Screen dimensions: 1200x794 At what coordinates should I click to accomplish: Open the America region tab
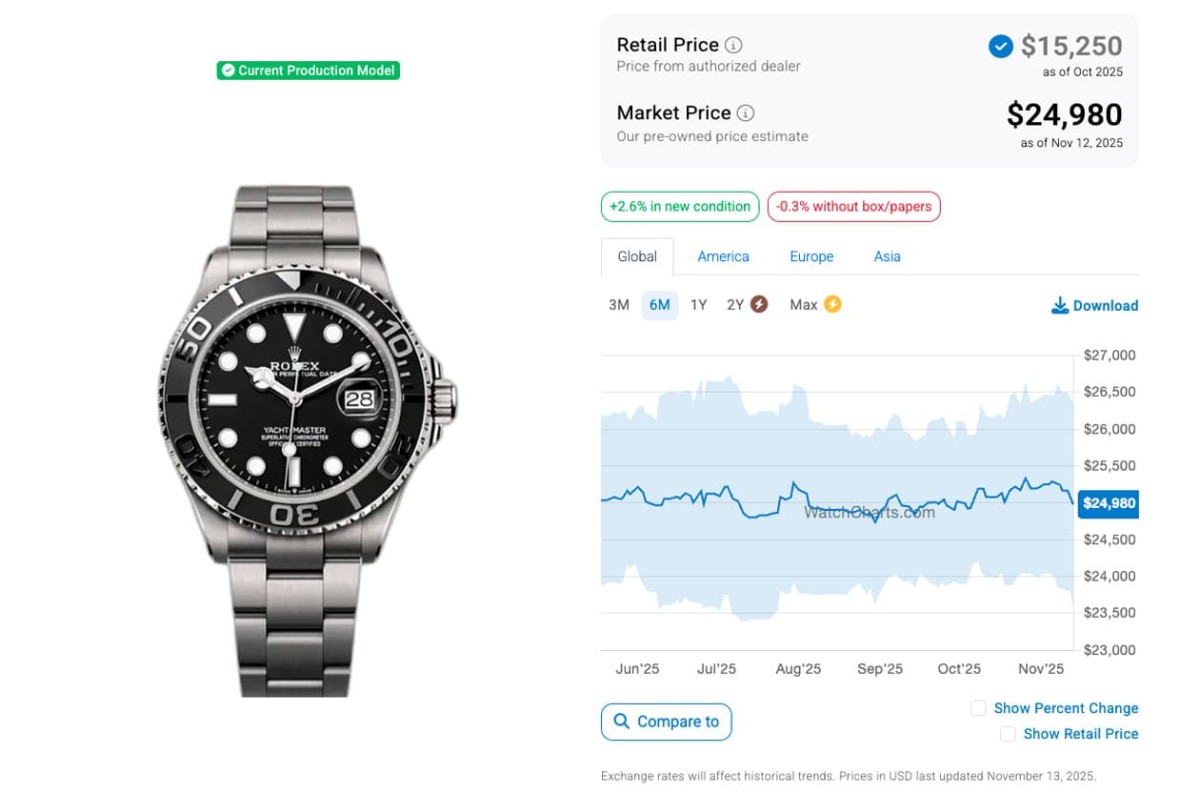pyautogui.click(x=723, y=257)
